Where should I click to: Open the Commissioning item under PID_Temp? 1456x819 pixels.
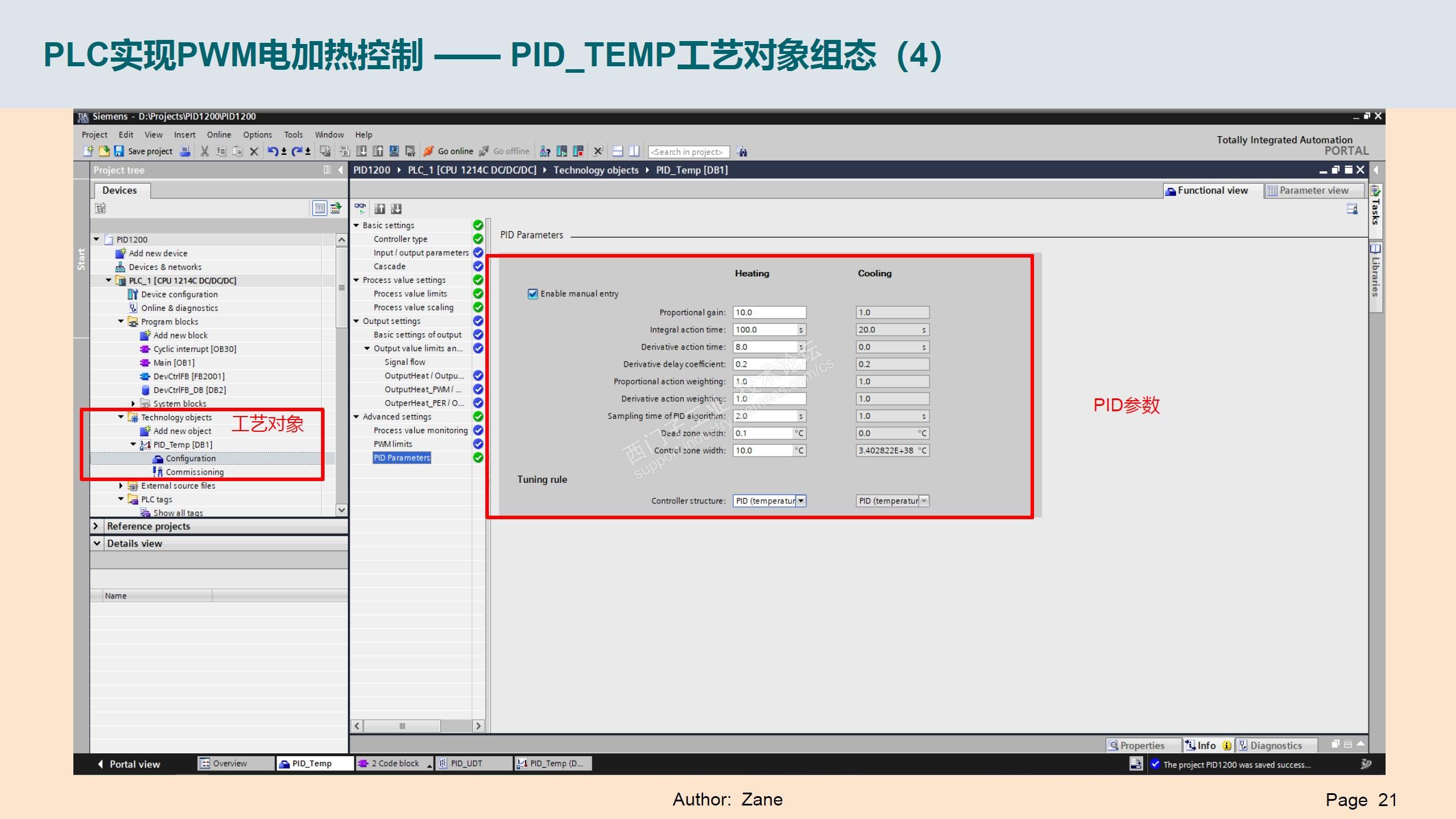[x=194, y=472]
